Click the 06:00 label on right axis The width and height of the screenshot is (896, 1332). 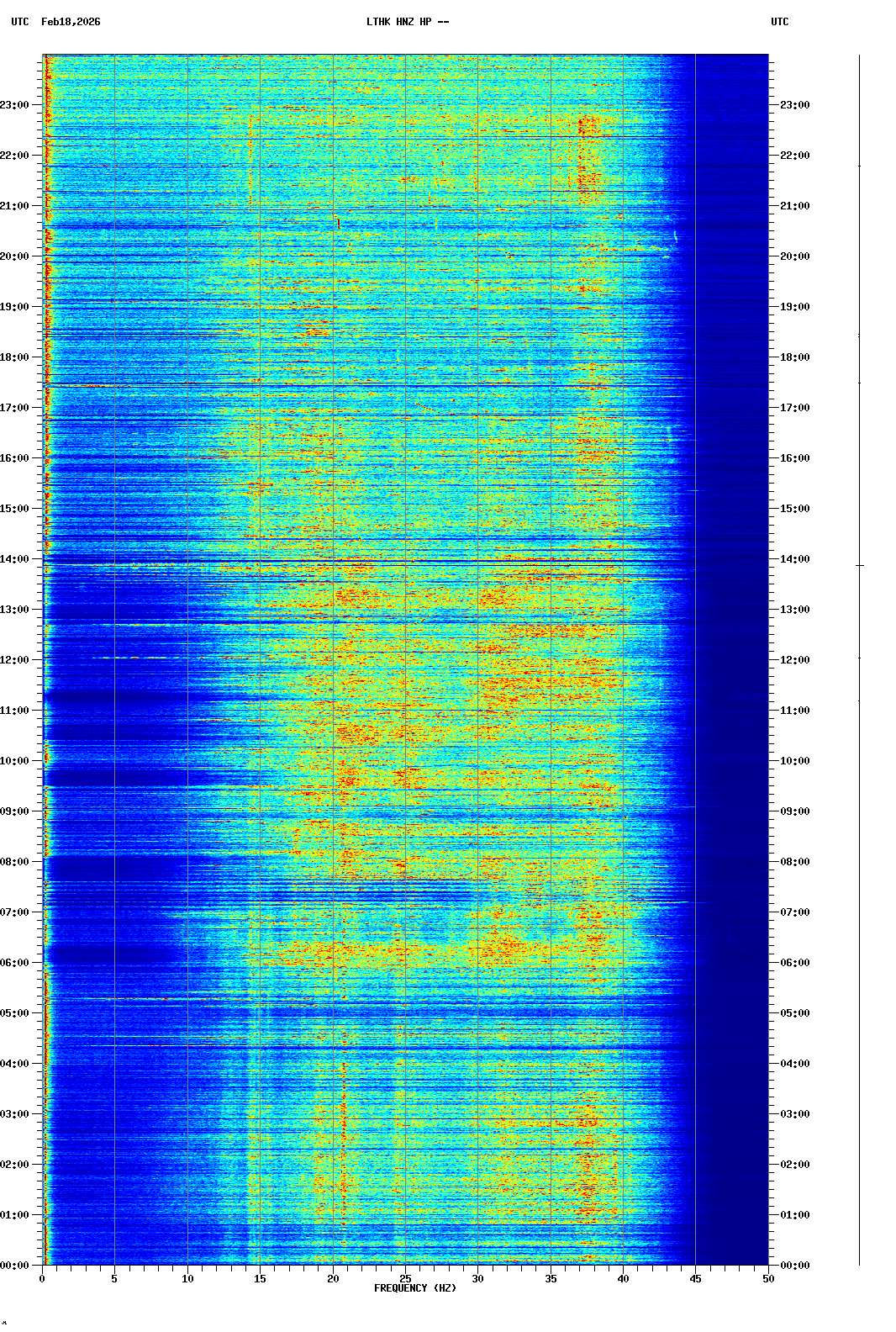pos(794,963)
